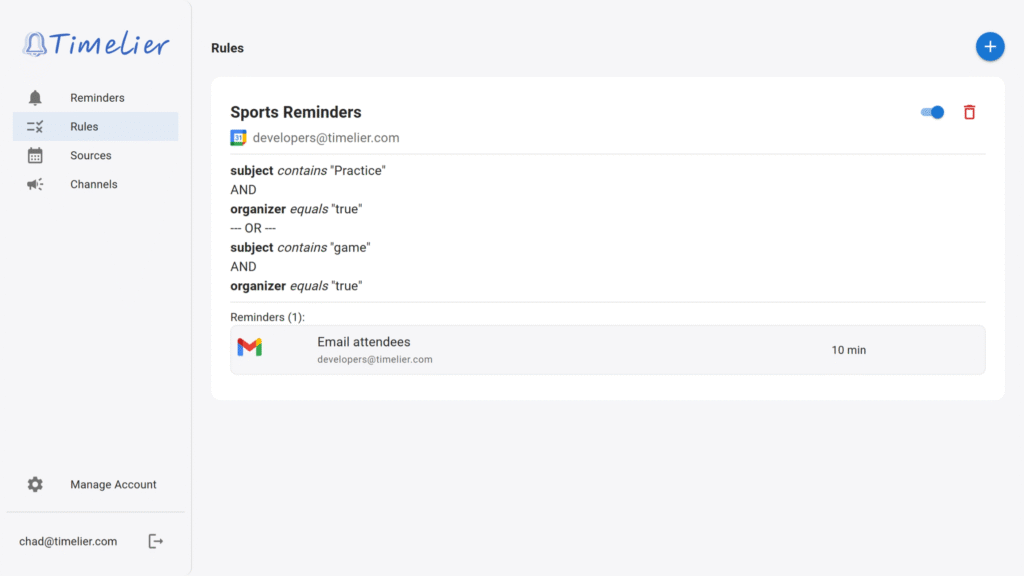Viewport: 1024px width, 576px height.
Task: Click the chad@timelier.com account label
Action: (x=68, y=541)
